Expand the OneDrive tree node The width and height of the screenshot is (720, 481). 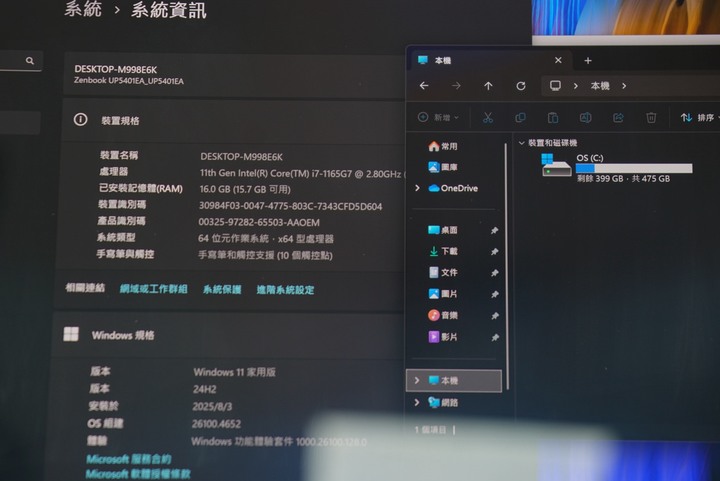coord(417,188)
